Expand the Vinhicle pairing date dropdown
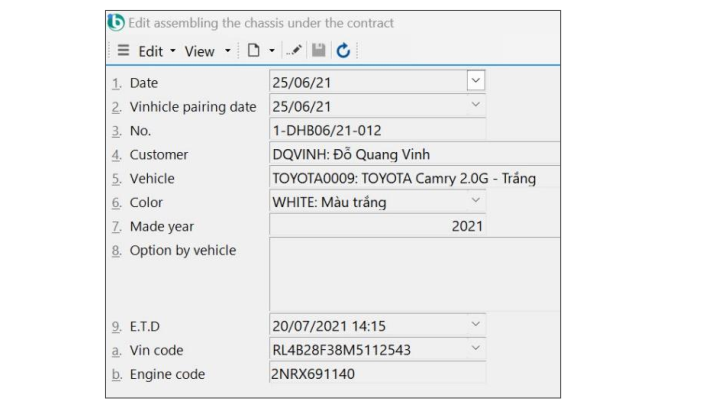 (476, 106)
